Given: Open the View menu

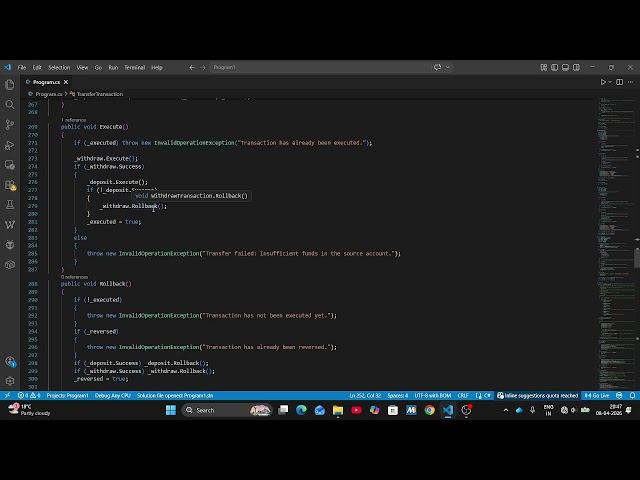Looking at the screenshot, I should click(82, 67).
